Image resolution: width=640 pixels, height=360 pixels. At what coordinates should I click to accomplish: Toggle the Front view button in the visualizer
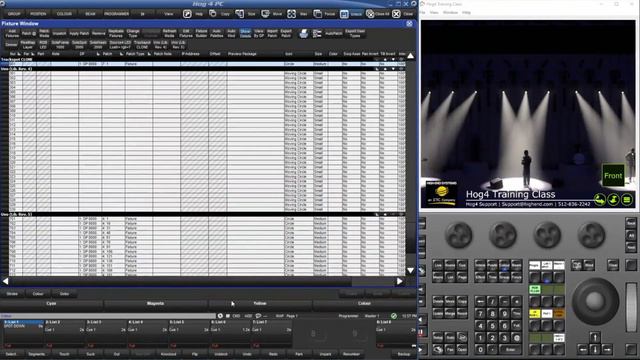(x=613, y=176)
